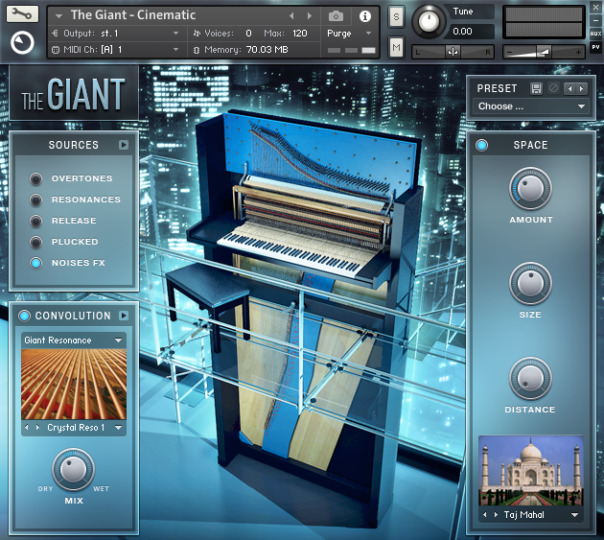Toggle the Noises FX source
This screenshot has height=540, width=604.
[37, 263]
